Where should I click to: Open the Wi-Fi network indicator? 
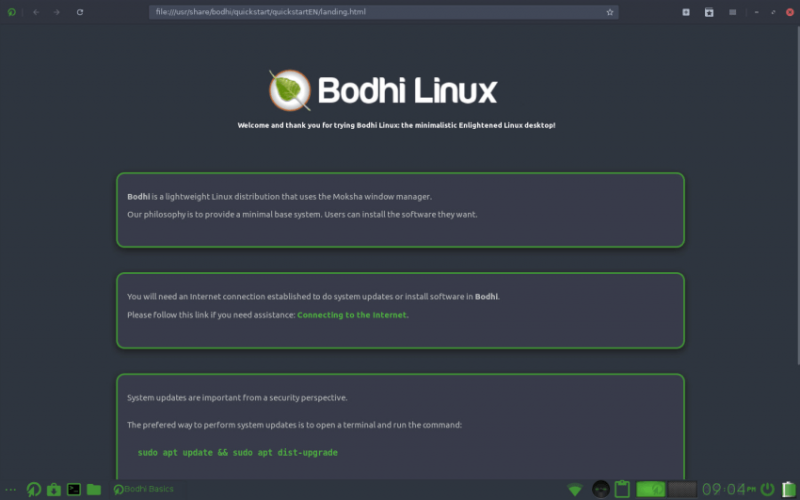pyautogui.click(x=575, y=490)
